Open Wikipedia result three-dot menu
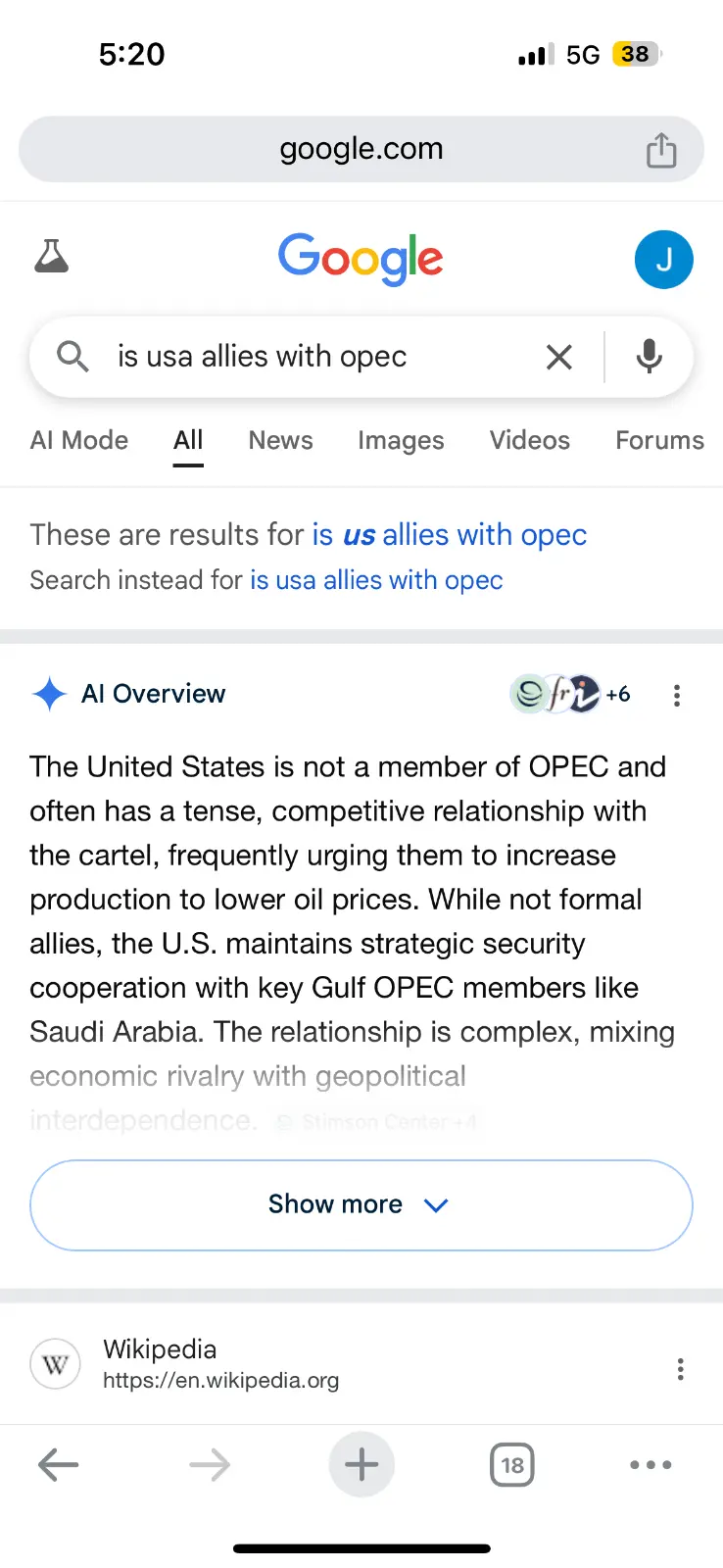This screenshot has height=1568, width=723. pos(680,1369)
